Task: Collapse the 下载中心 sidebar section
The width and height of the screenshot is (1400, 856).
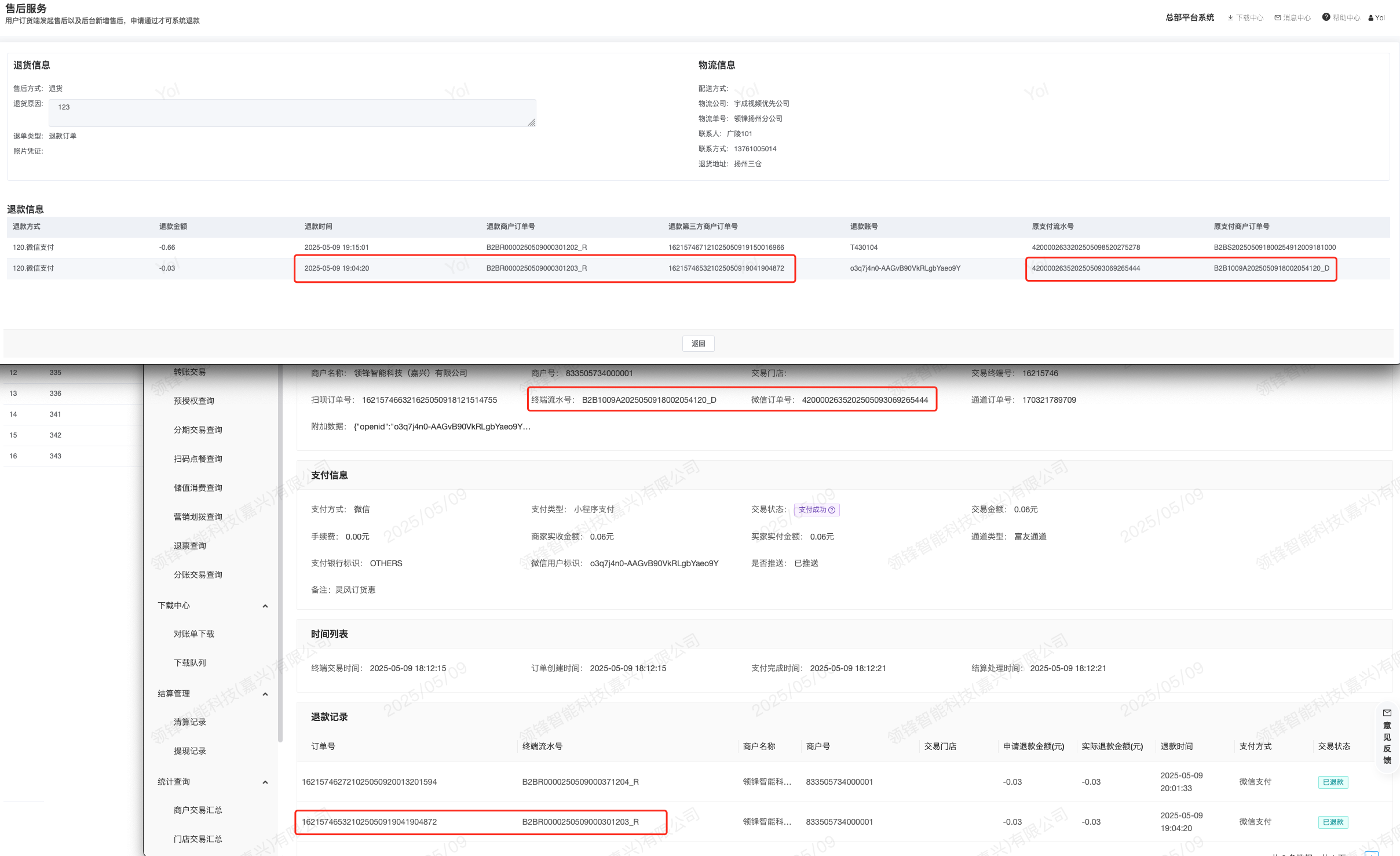Action: click(265, 606)
